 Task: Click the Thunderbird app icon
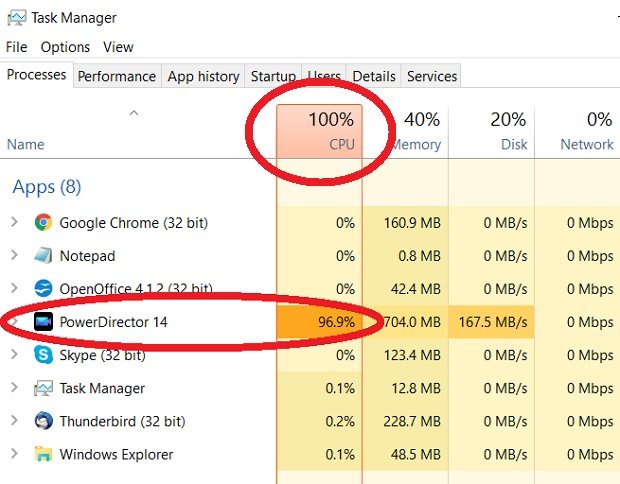pos(43,421)
